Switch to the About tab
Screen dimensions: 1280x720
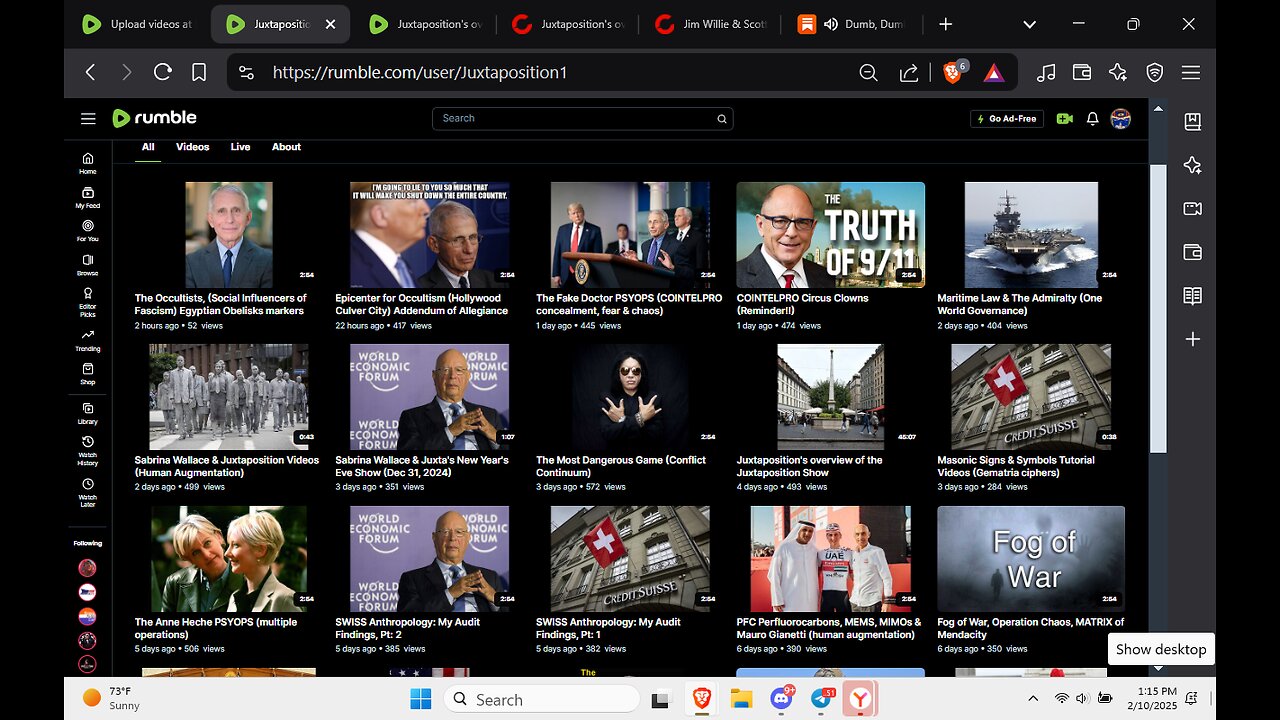coord(286,147)
